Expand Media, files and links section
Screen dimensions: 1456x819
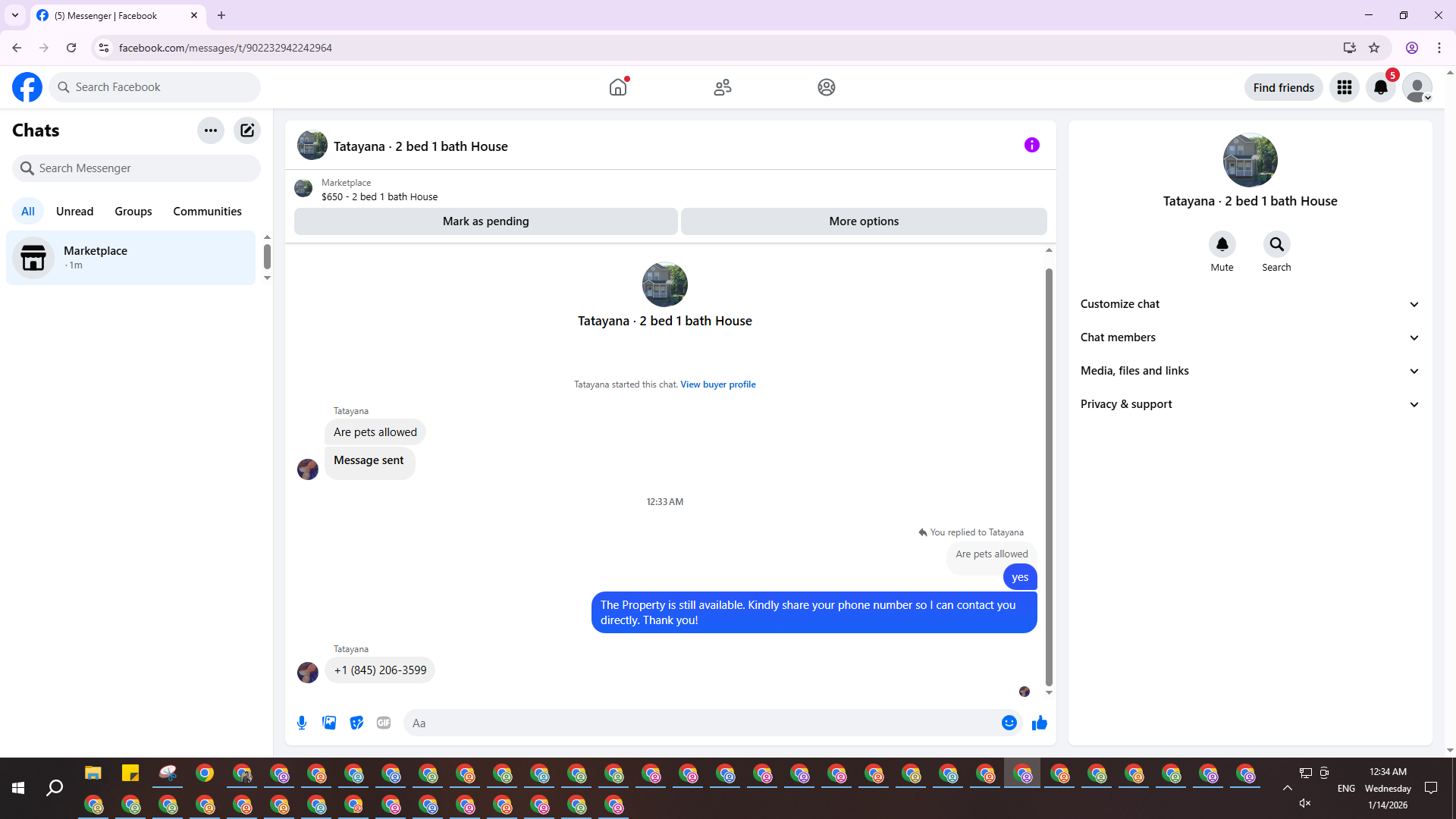(x=1250, y=371)
